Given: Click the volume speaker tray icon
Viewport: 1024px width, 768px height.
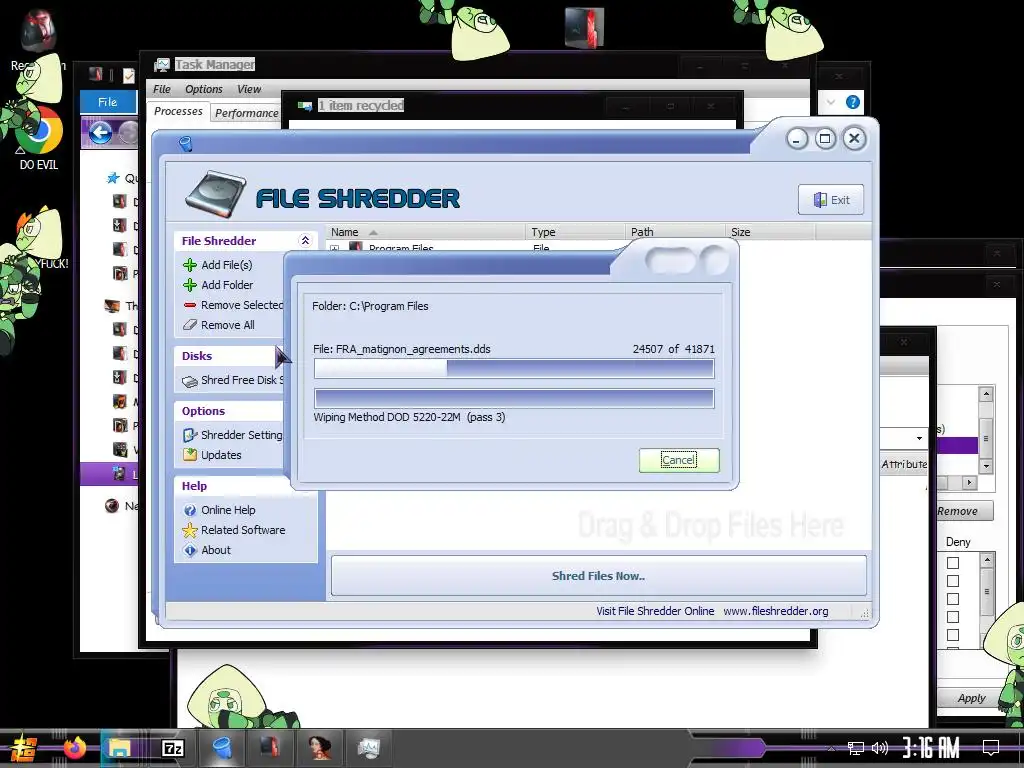Looking at the screenshot, I should (x=880, y=748).
